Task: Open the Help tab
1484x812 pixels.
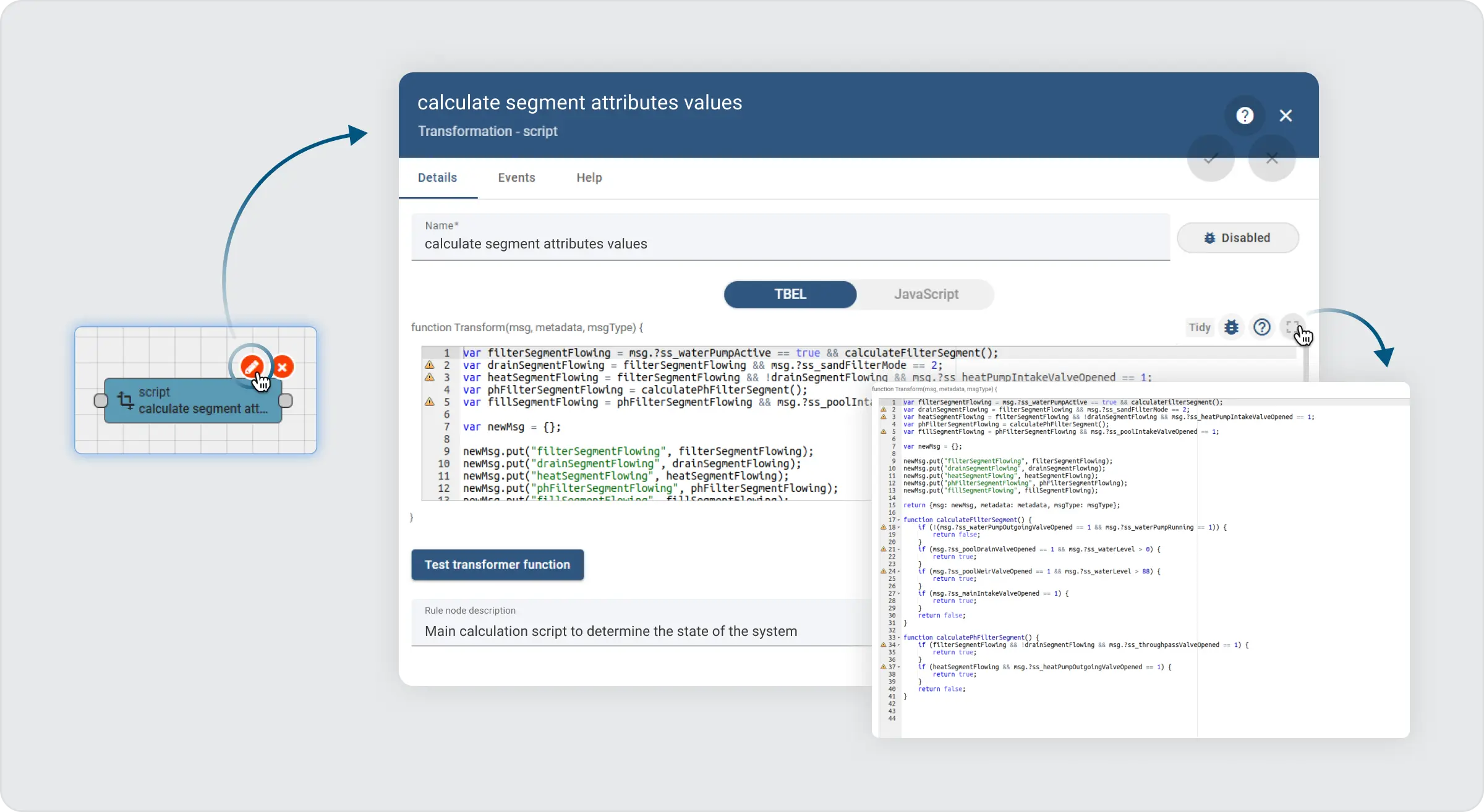Action: (x=589, y=177)
